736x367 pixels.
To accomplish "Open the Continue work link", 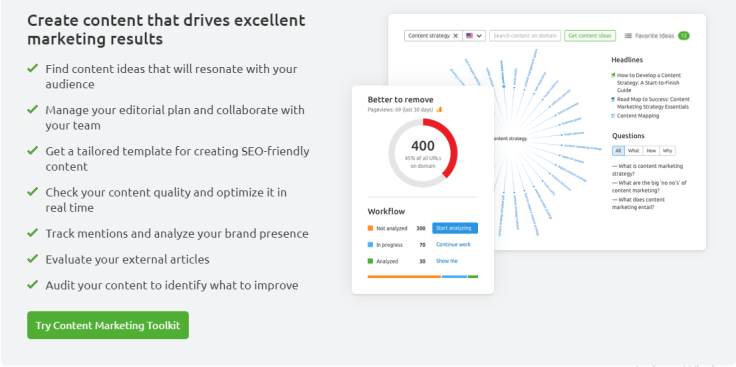I will [453, 245].
